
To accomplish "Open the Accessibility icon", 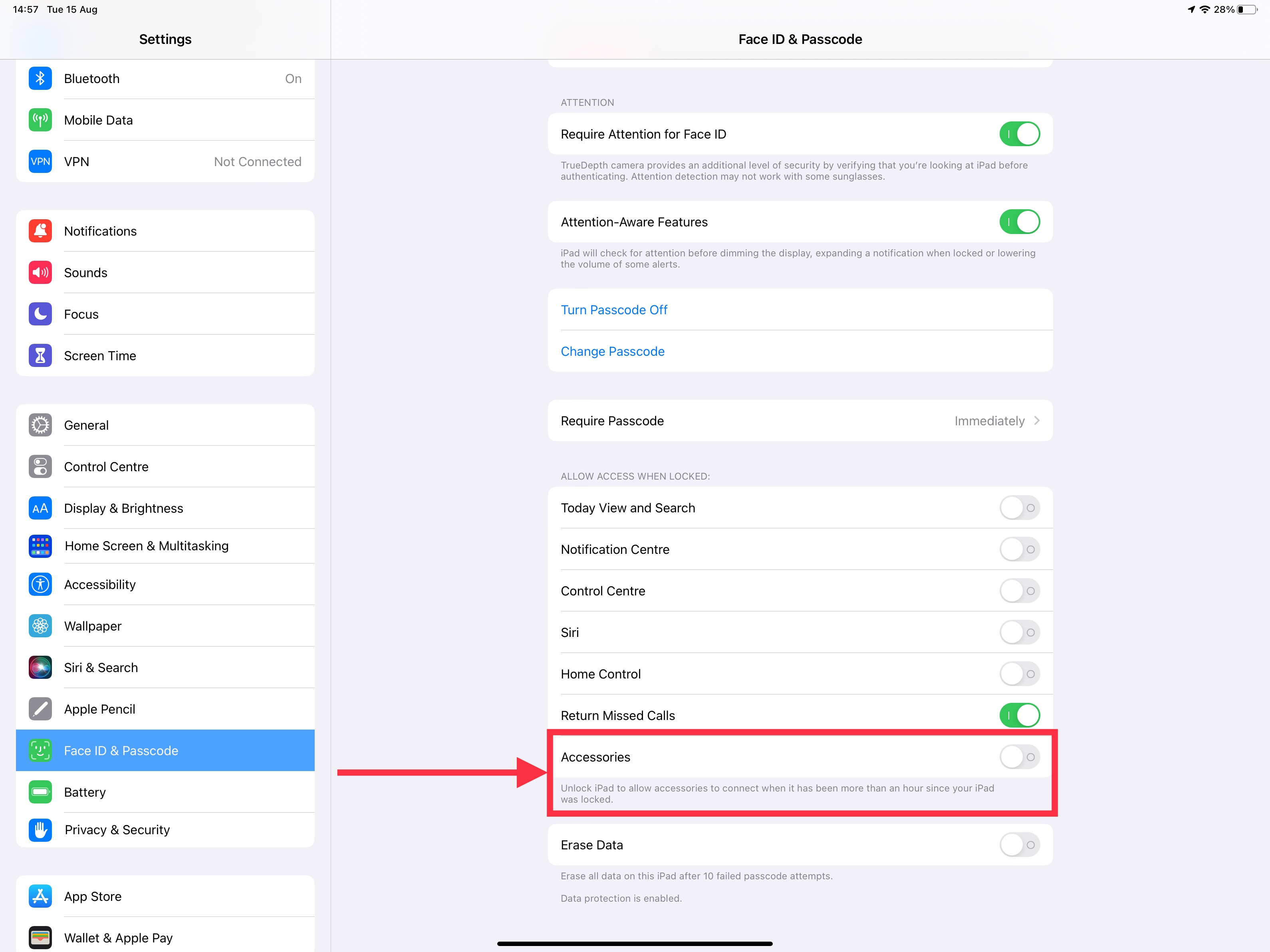I will (x=40, y=585).
